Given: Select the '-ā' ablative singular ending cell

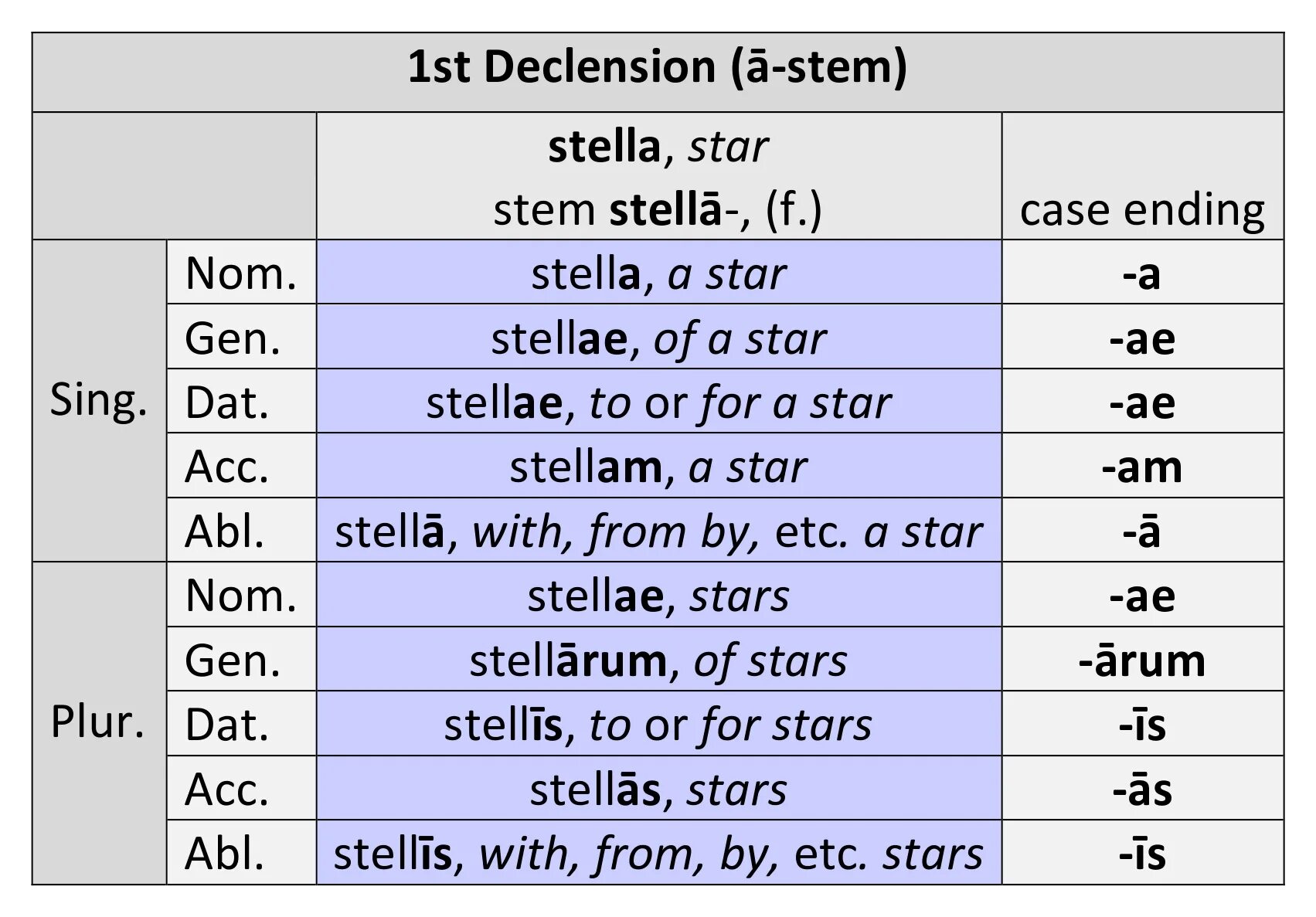Looking at the screenshot, I should click(x=1142, y=532).
